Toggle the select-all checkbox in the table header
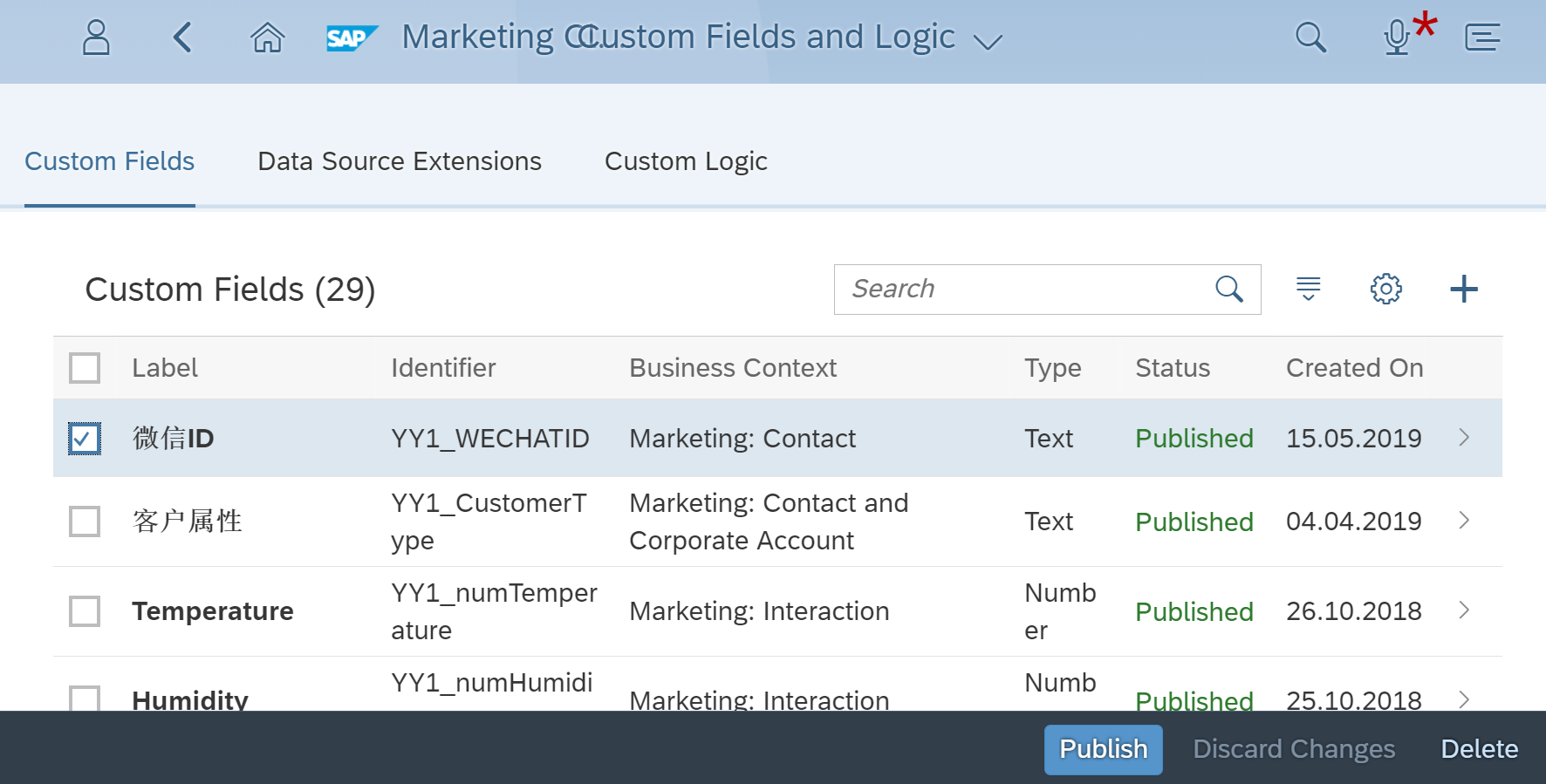The image size is (1546, 784). click(85, 368)
